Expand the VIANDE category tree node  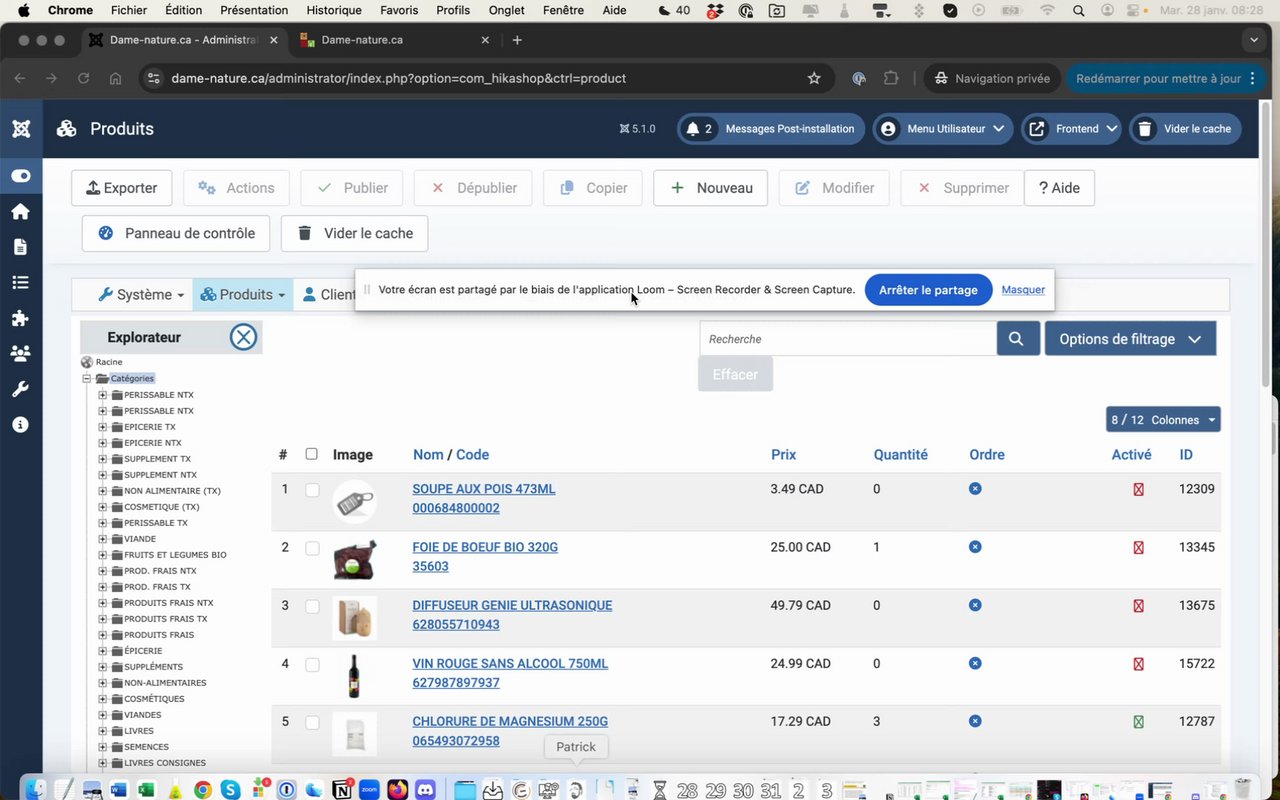click(x=102, y=539)
